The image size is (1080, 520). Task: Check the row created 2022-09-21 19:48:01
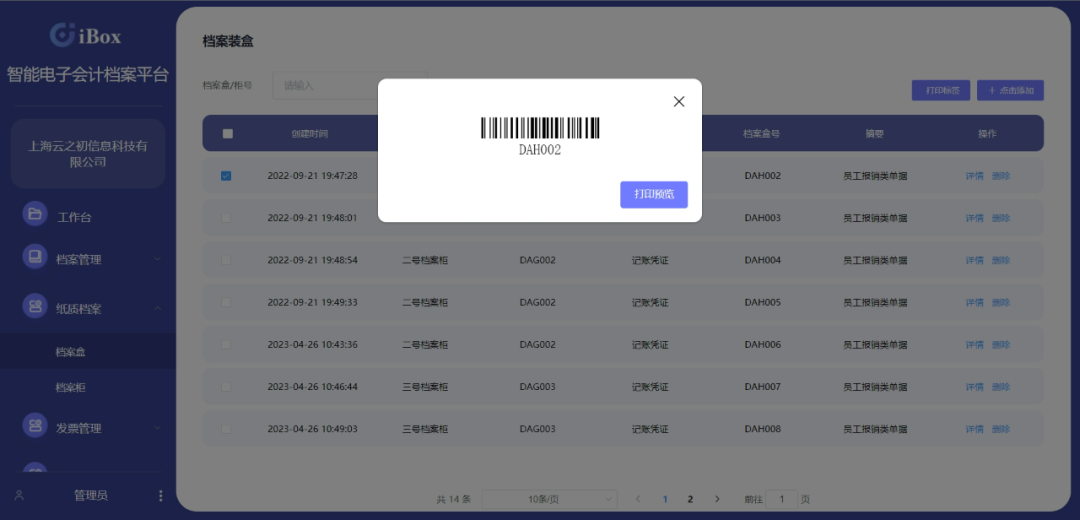click(x=226, y=218)
